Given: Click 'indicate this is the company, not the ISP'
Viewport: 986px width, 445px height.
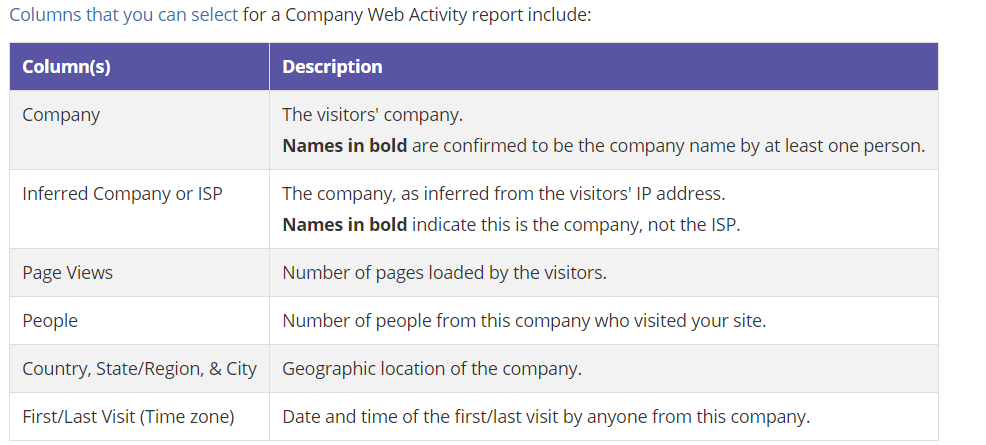Looking at the screenshot, I should [x=576, y=225].
